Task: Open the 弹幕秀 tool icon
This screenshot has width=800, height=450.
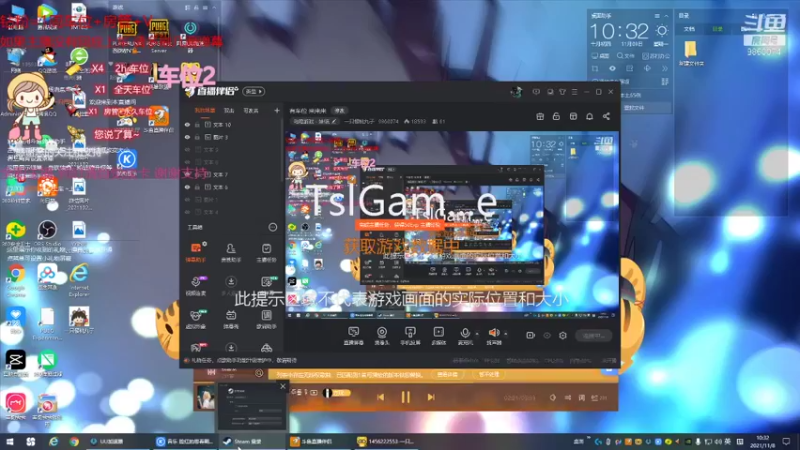Action: [231, 319]
